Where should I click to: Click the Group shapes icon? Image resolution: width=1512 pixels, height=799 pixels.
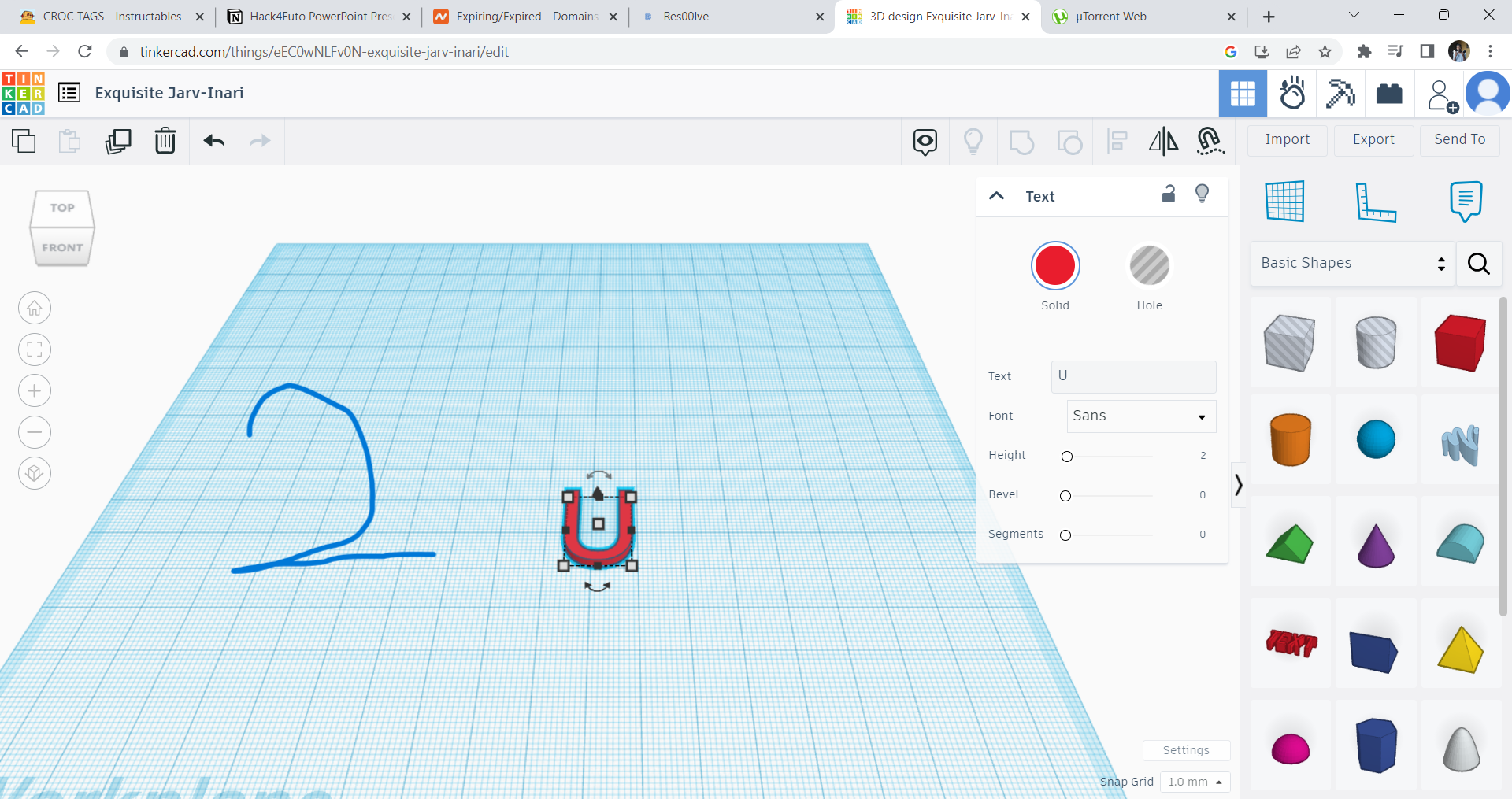pyautogui.click(x=1021, y=142)
